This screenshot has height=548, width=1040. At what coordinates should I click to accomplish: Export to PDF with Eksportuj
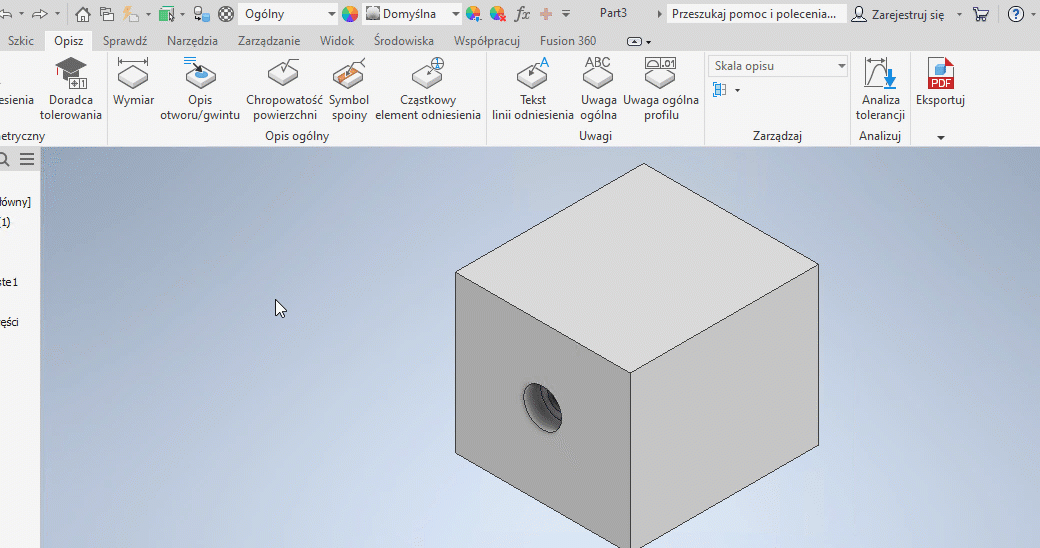click(x=940, y=82)
